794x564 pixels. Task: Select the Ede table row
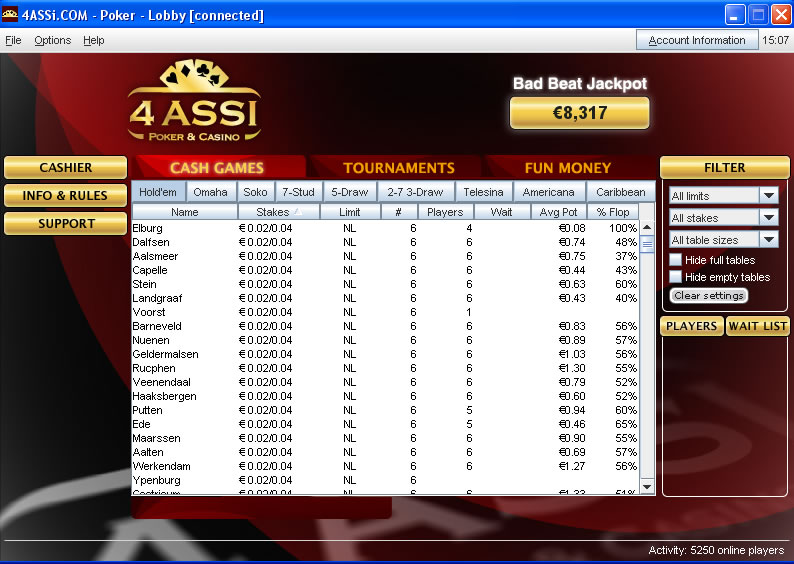[x=385, y=424]
